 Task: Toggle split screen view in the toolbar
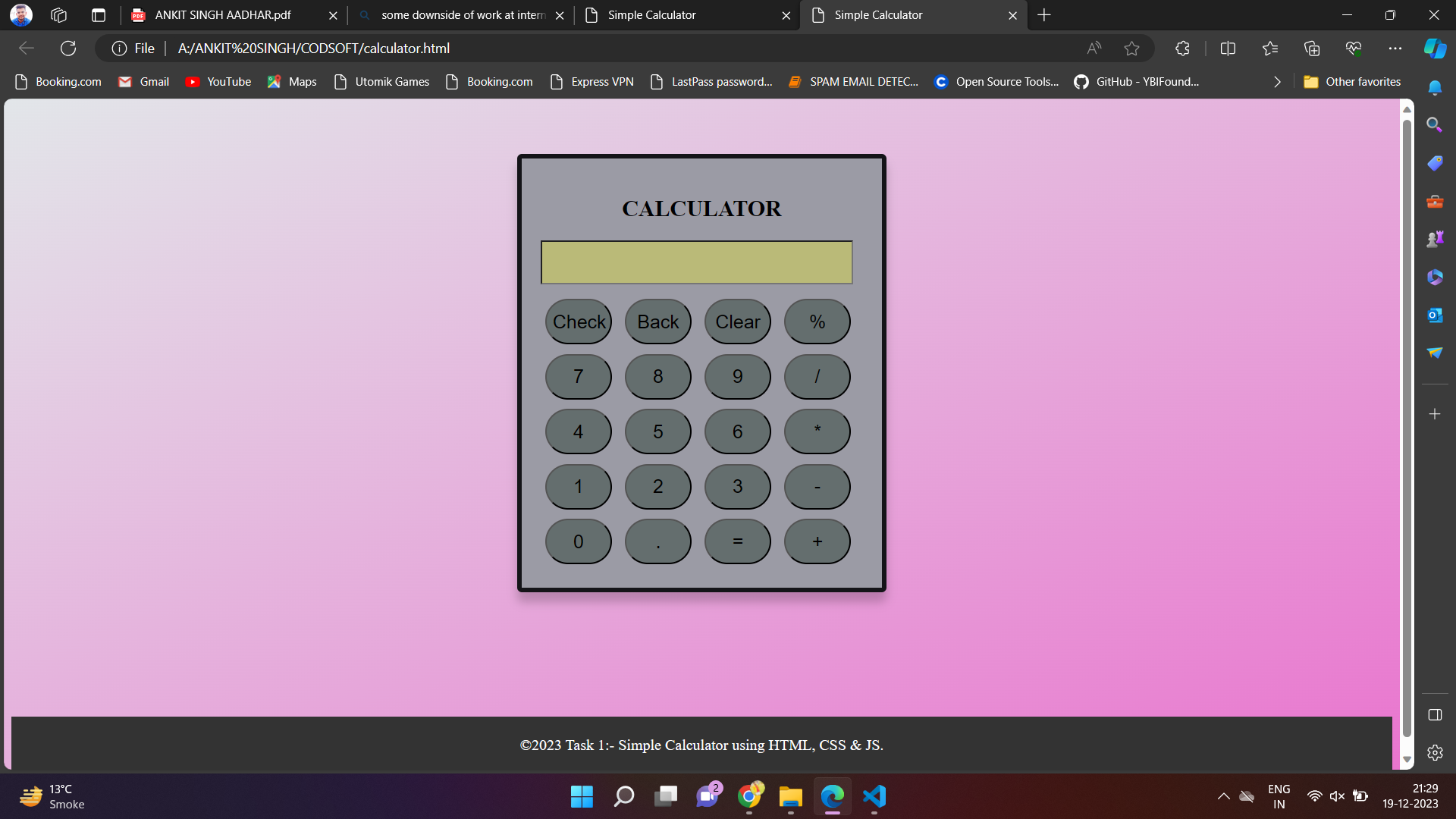click(1228, 48)
